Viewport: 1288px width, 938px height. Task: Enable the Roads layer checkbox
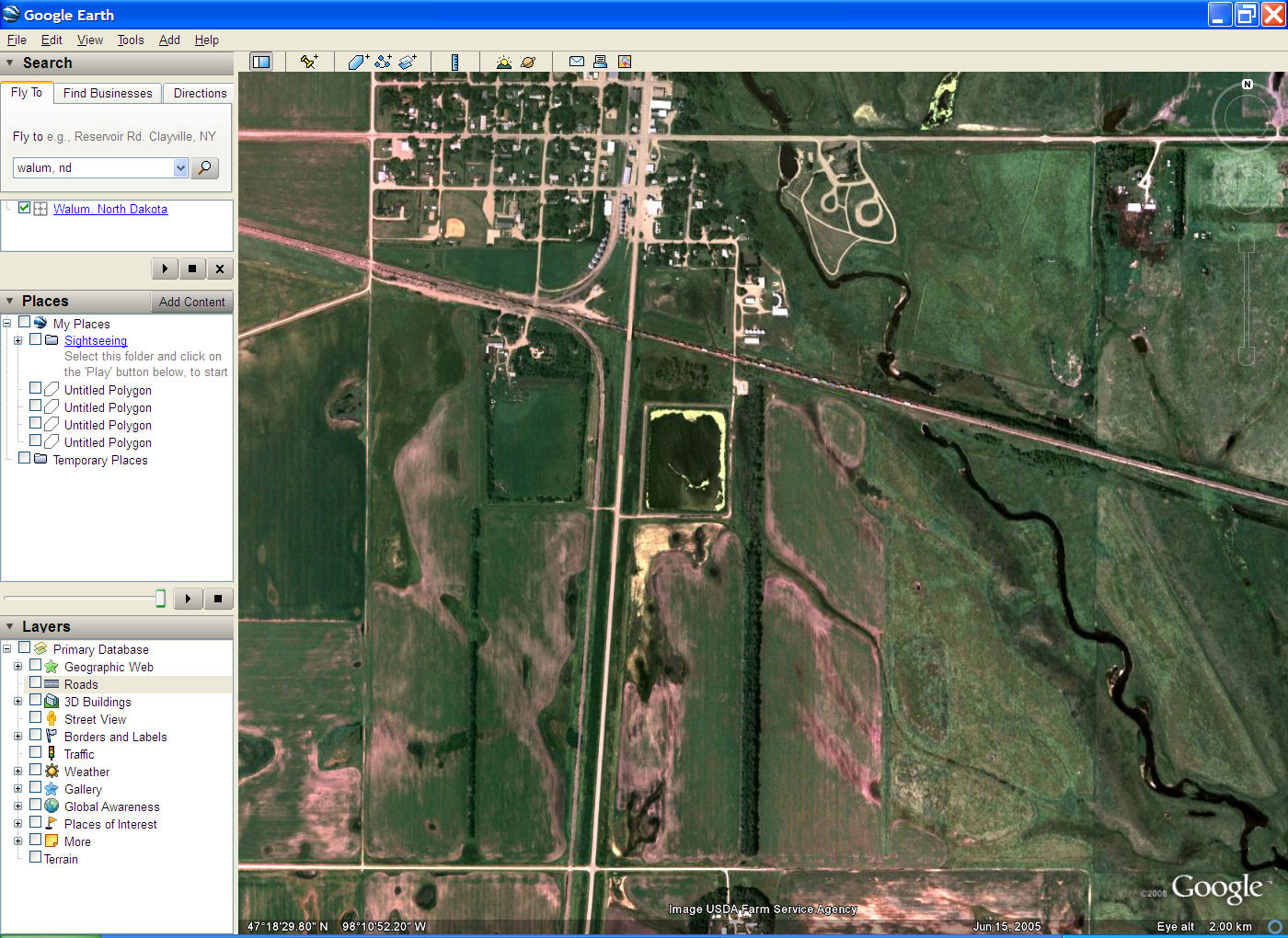click(x=35, y=682)
